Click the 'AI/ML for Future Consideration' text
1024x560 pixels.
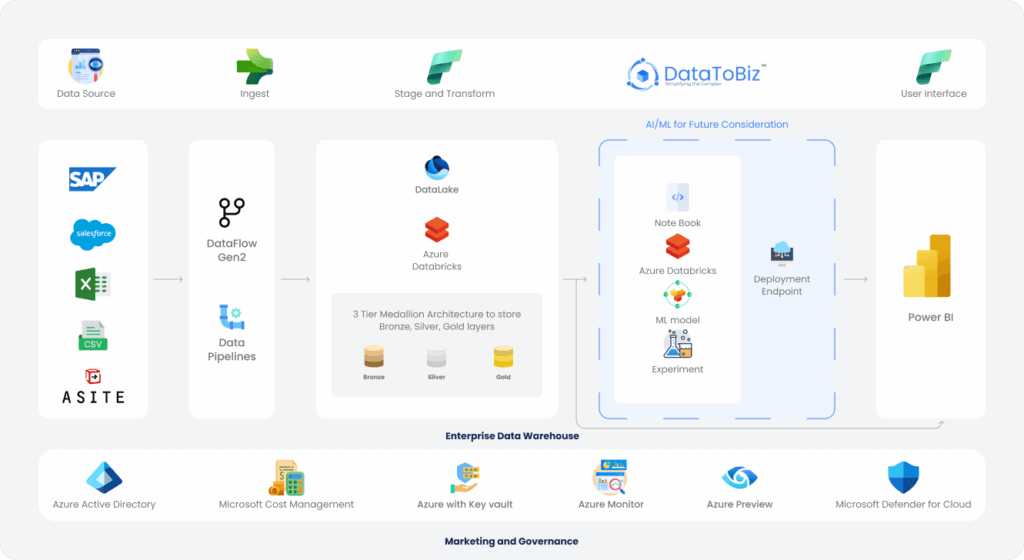coord(716,125)
